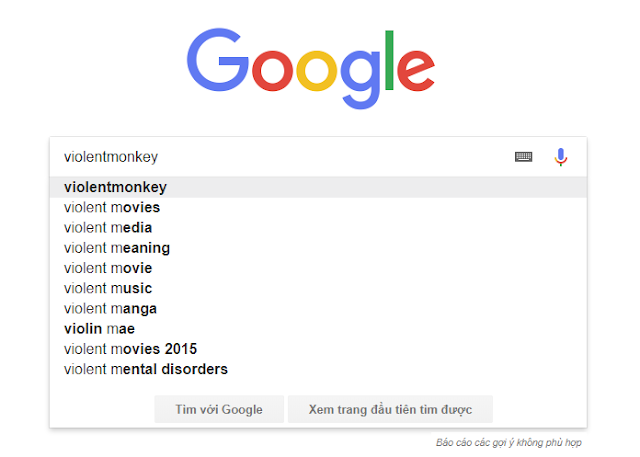
Task: Select the 'violent manga' suggestion
Action: pos(318,308)
